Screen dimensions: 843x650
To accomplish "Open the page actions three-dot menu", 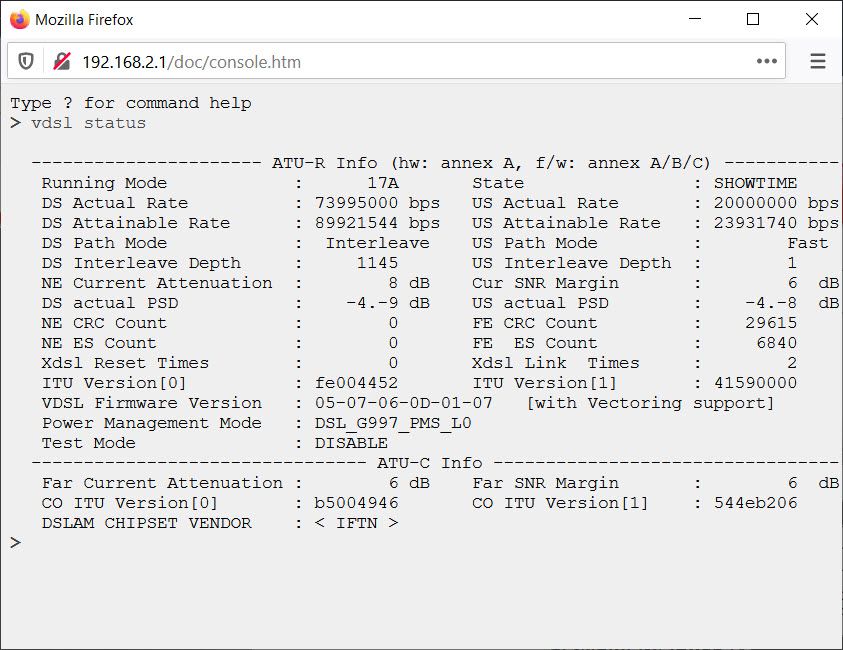I will (x=767, y=62).
